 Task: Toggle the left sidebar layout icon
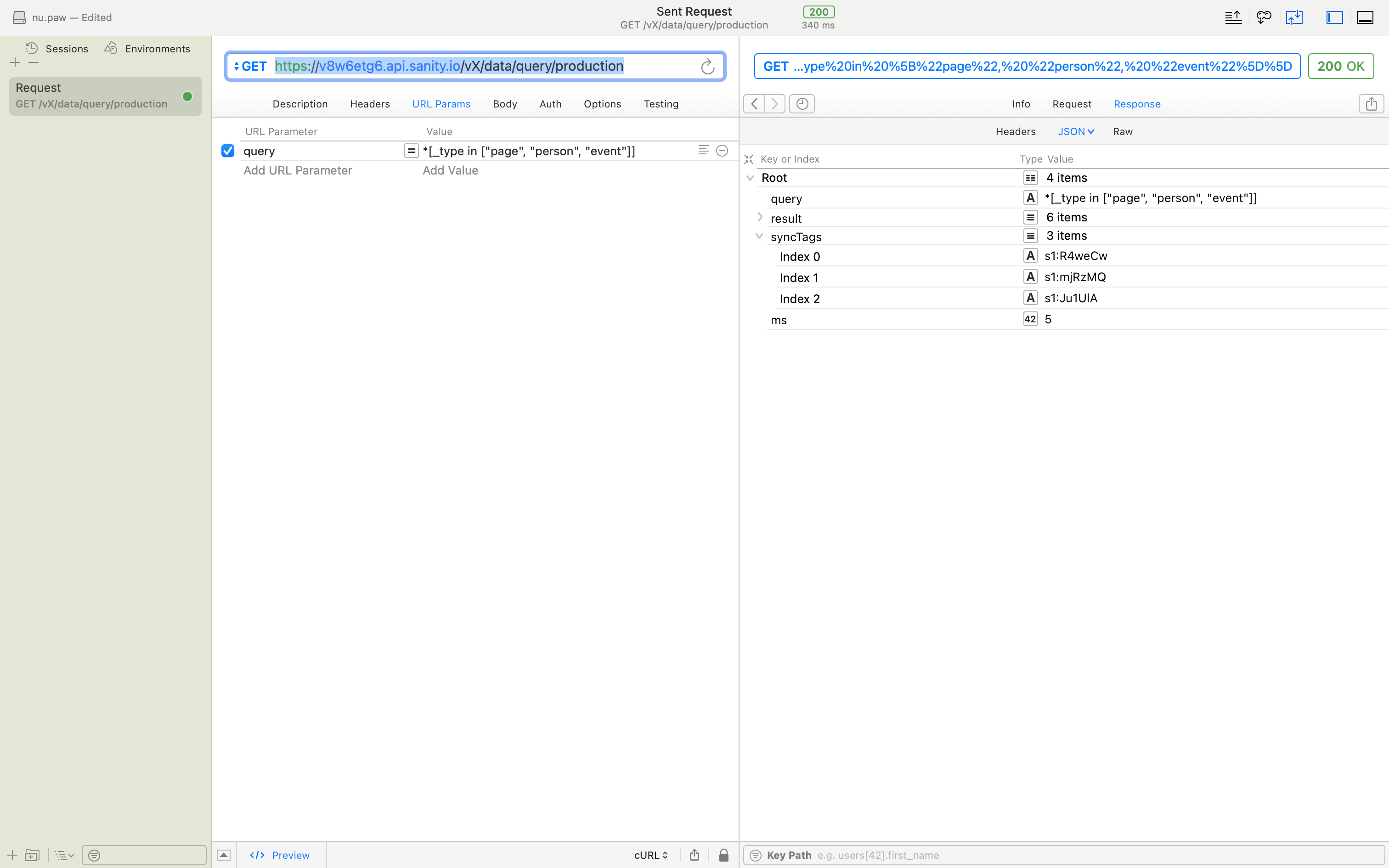pos(1334,17)
